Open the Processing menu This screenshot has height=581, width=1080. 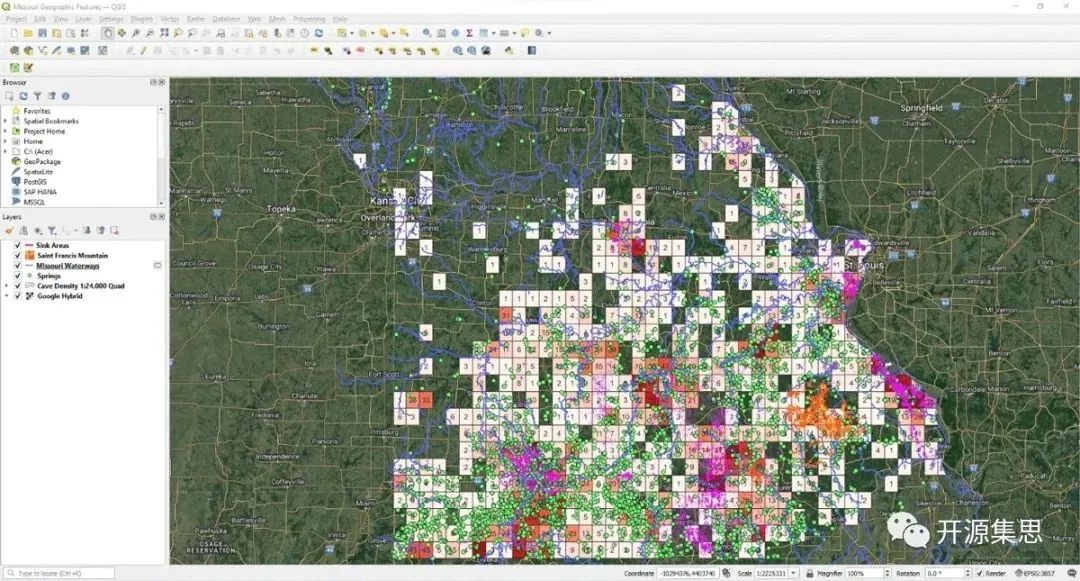pos(309,19)
